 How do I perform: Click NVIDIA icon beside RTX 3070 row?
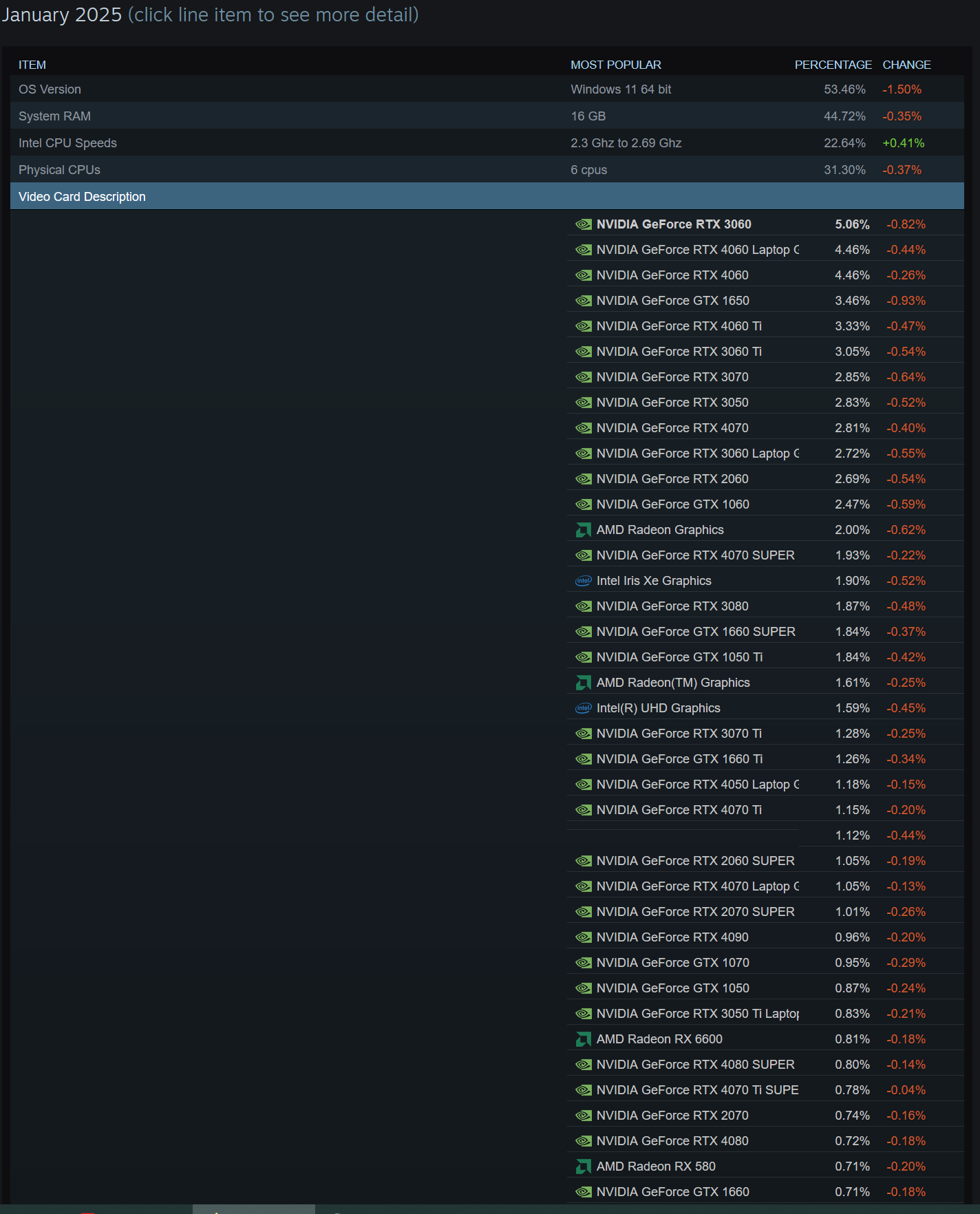click(583, 377)
